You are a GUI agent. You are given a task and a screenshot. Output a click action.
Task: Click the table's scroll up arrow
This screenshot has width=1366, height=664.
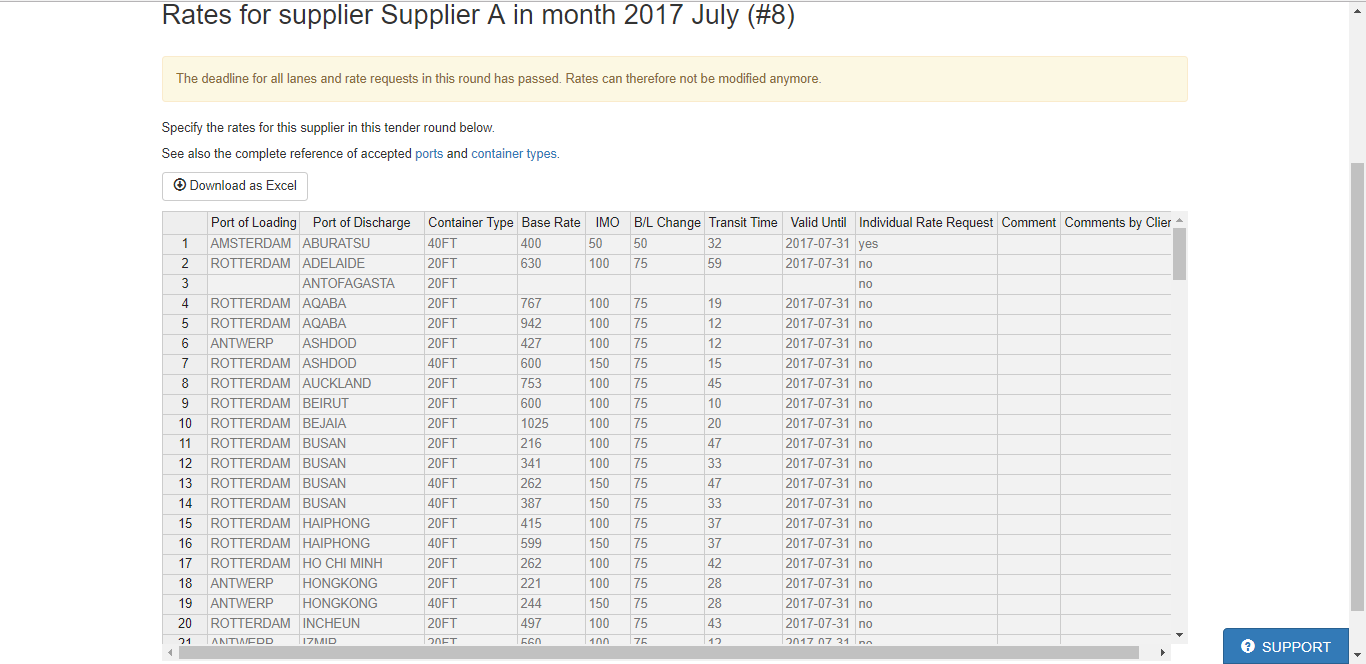pos(1179,221)
